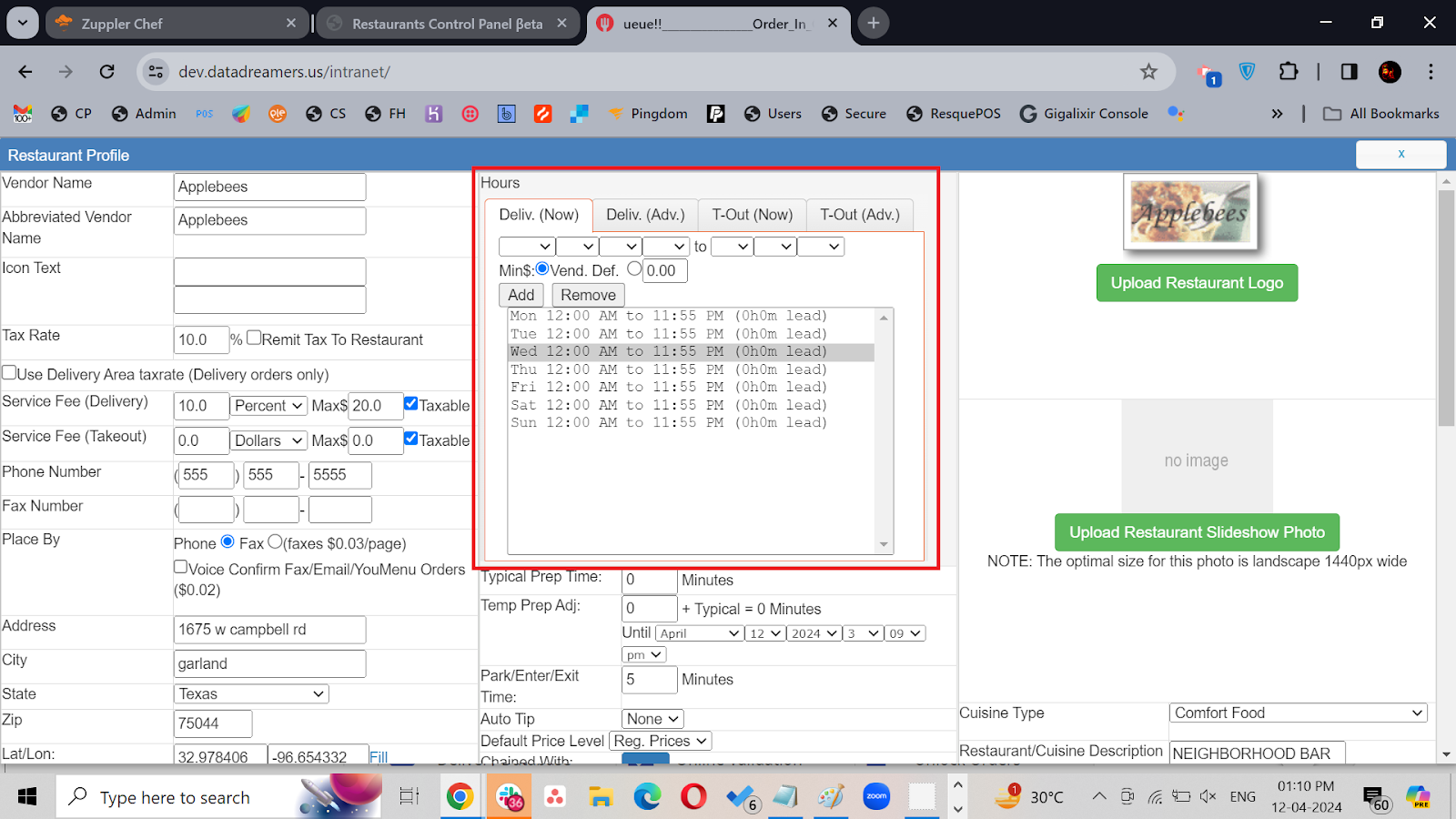Select Phone radio for Place By
1456x819 pixels.
[x=227, y=541]
